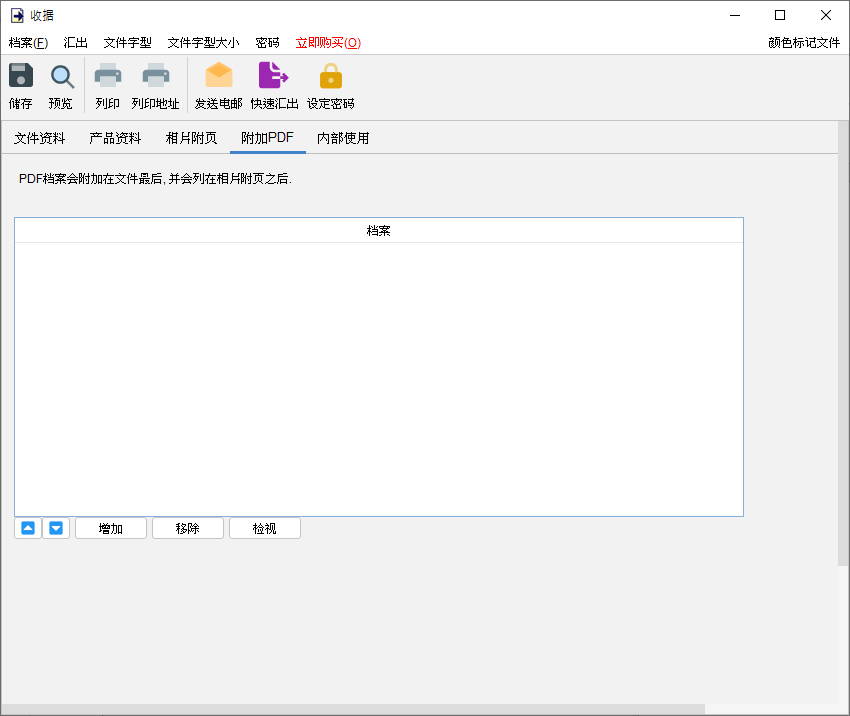Switch to the 相片附页 tab
The width and height of the screenshot is (850, 716).
(x=191, y=138)
